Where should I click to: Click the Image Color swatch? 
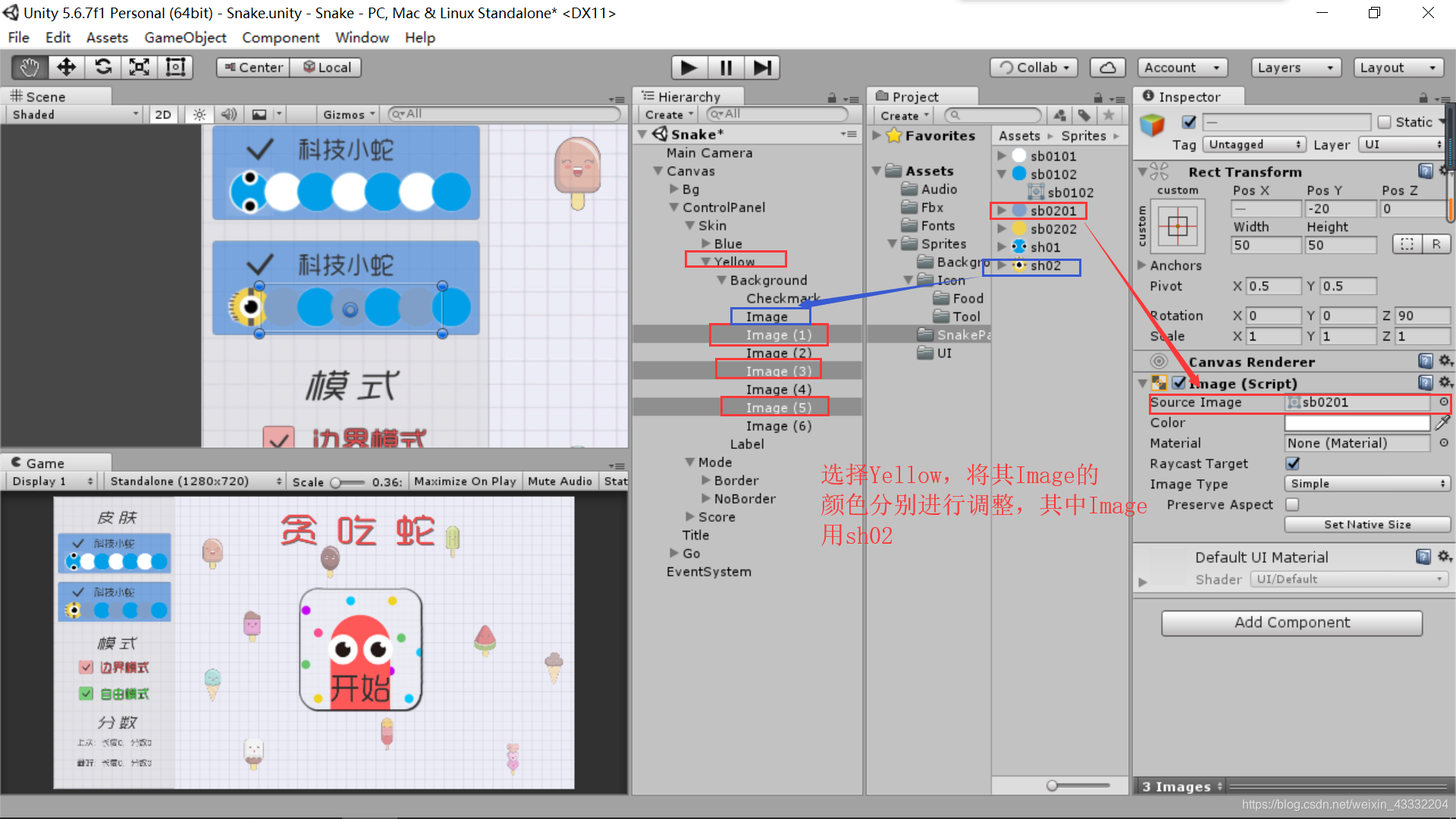(x=1357, y=422)
